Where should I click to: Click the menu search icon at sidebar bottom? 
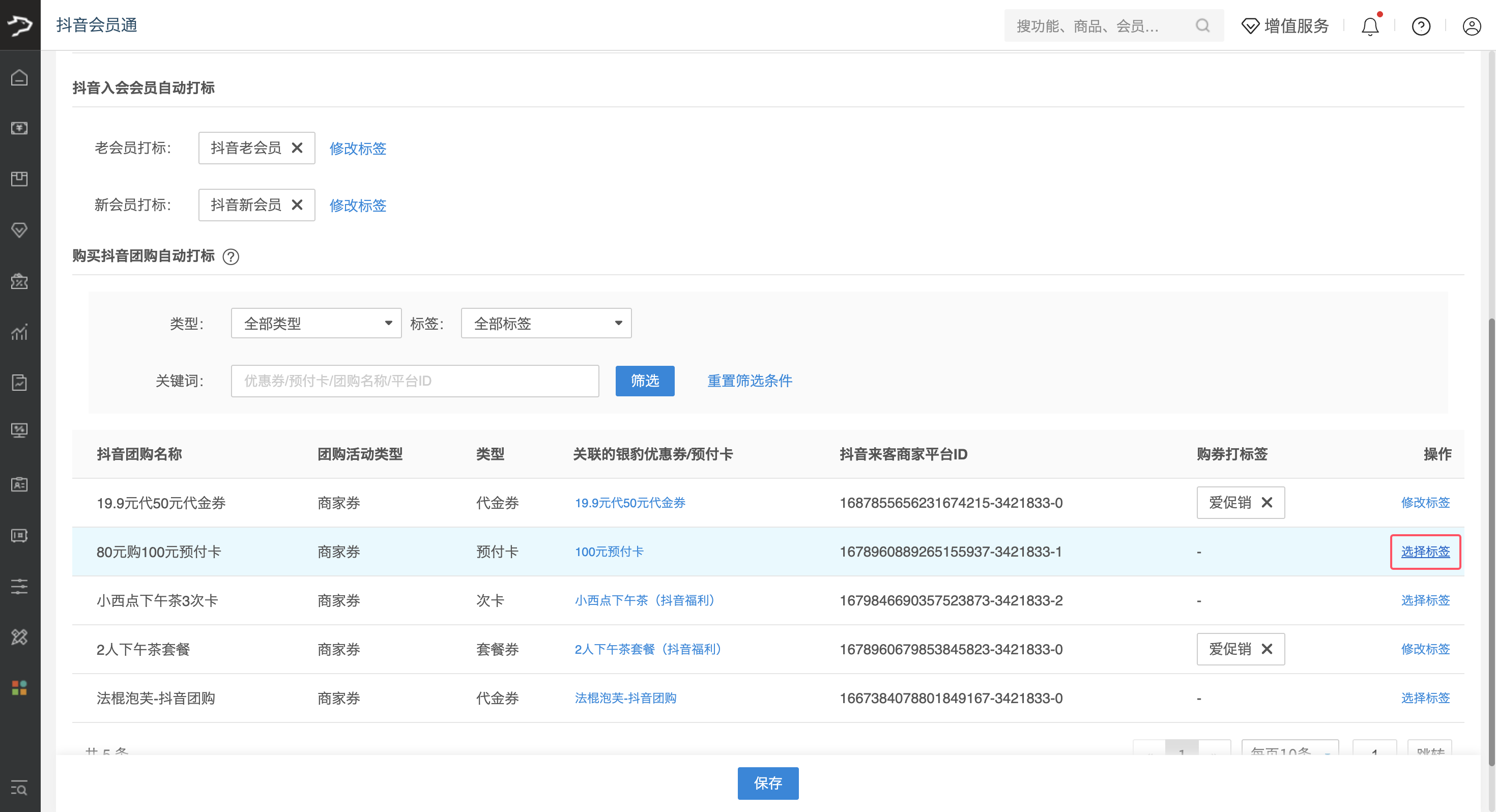click(19, 788)
